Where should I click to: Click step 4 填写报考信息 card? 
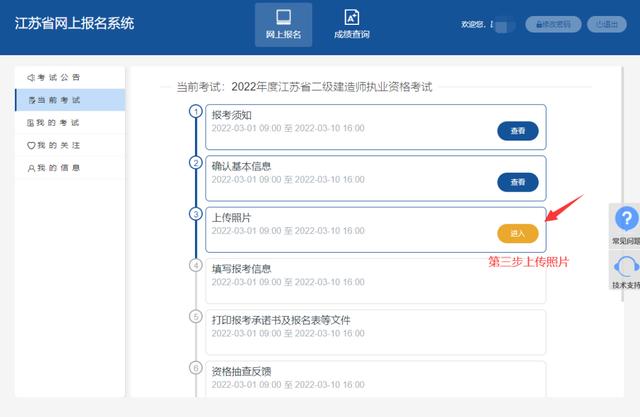375,280
